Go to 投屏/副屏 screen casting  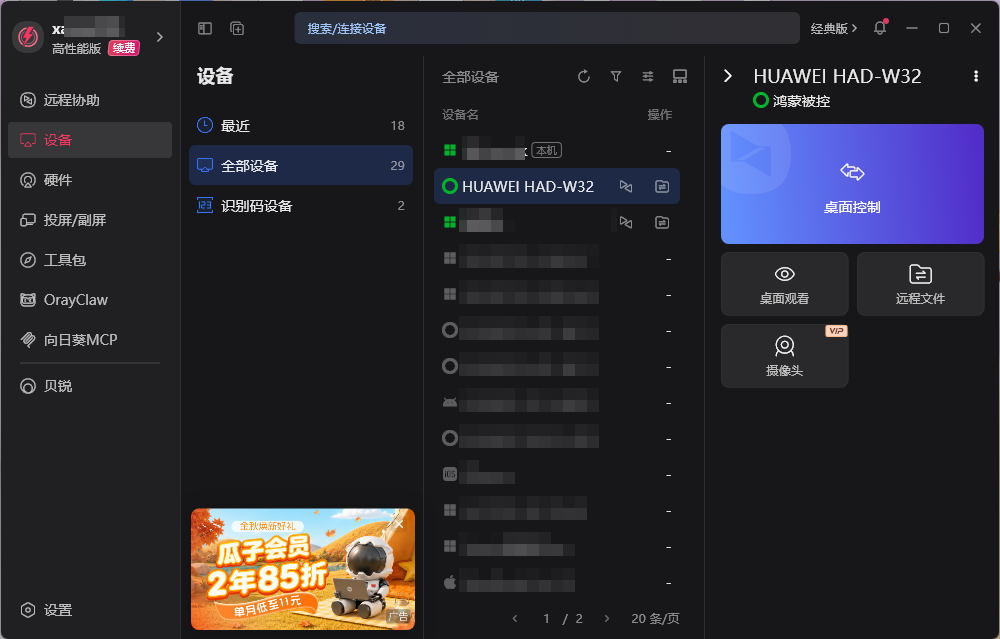(x=90, y=220)
